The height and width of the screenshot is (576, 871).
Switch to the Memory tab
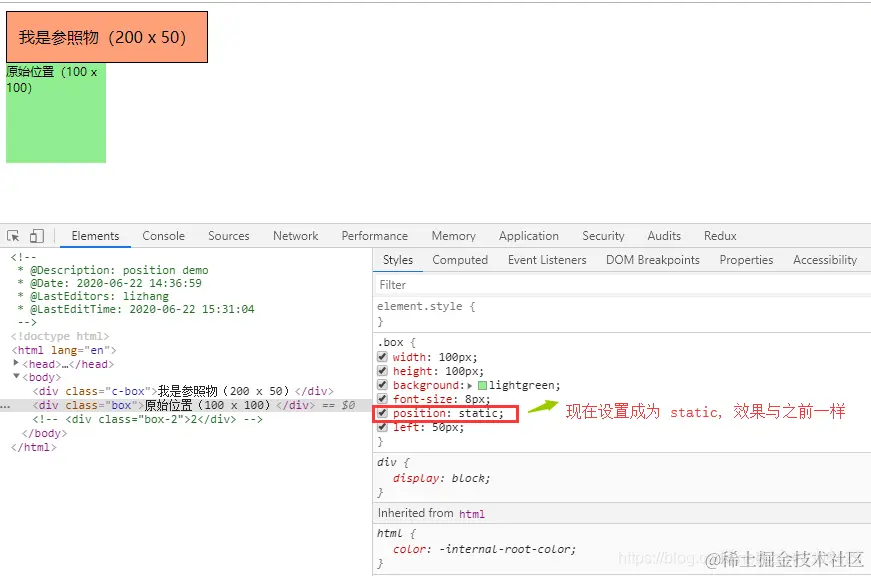click(x=453, y=236)
